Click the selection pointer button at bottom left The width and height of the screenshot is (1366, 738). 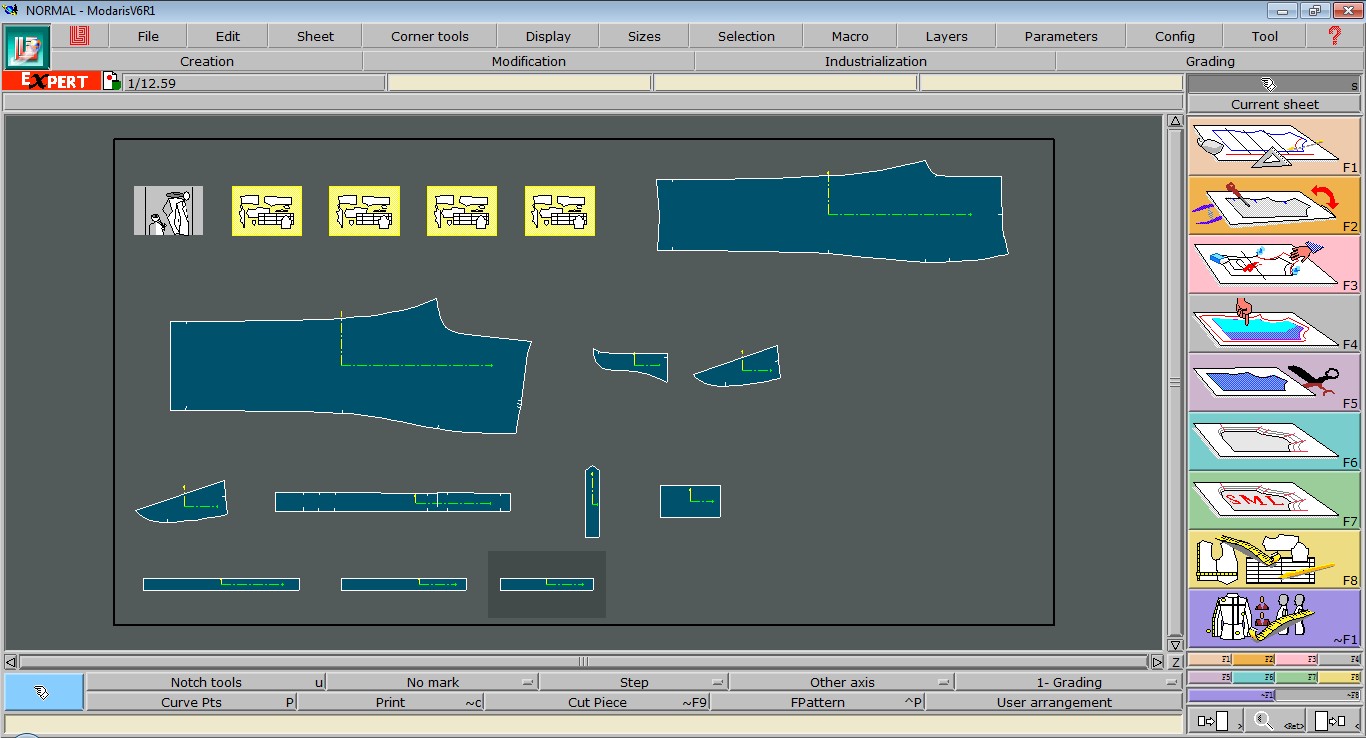tap(43, 692)
